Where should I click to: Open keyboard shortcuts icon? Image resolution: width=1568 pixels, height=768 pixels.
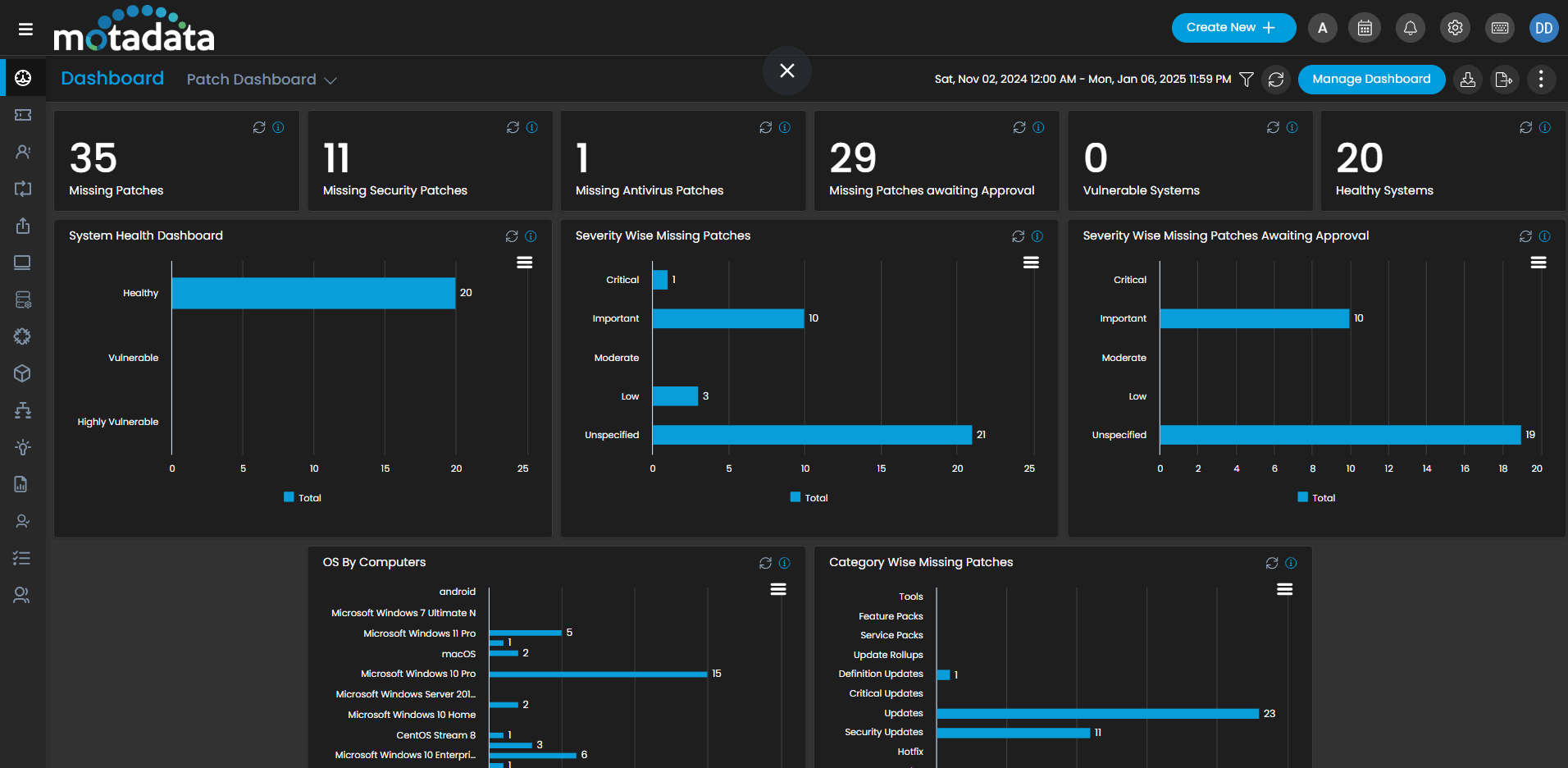coord(1500,28)
